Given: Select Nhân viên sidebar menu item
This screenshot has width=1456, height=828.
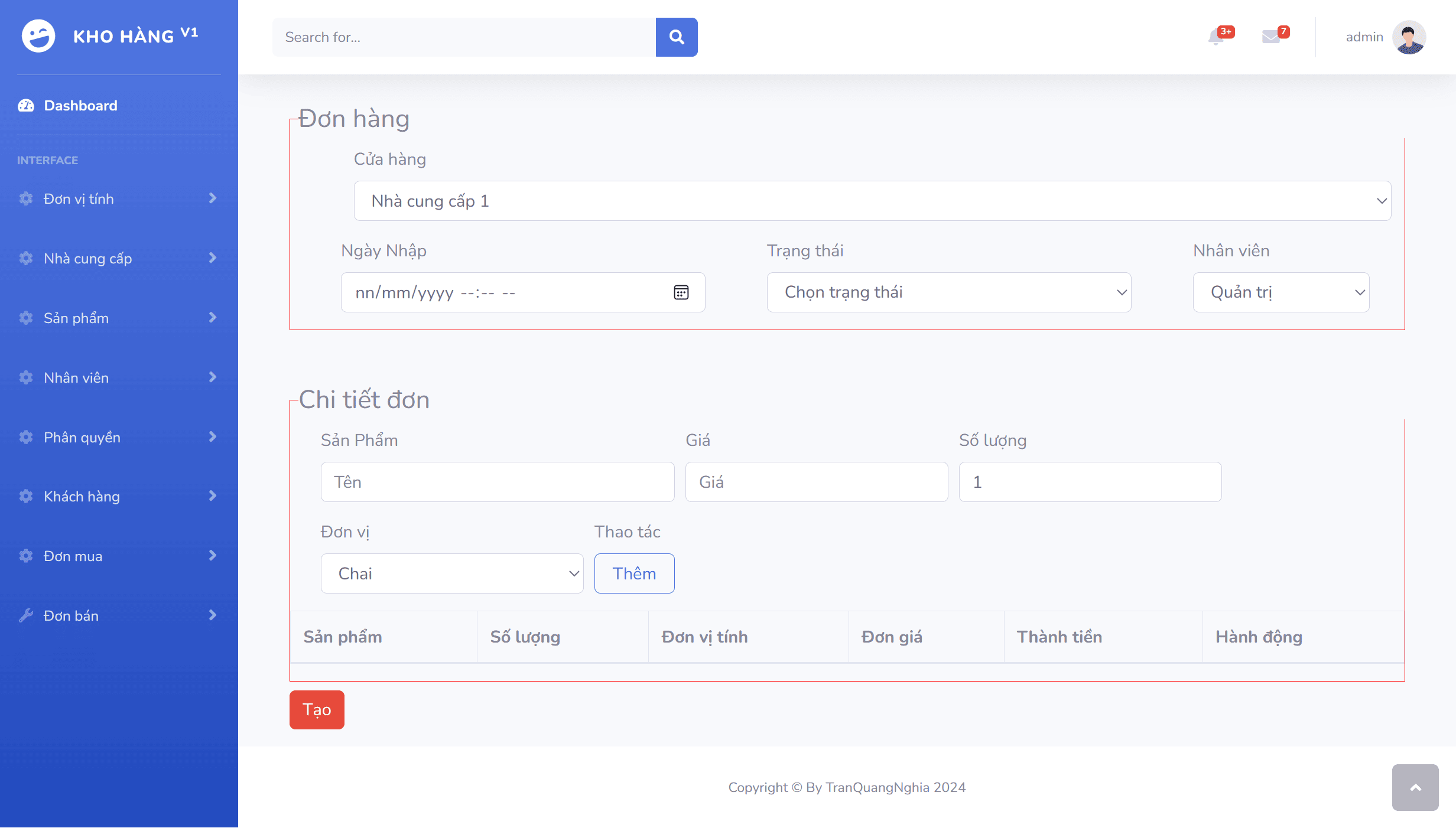Looking at the screenshot, I should tap(119, 377).
